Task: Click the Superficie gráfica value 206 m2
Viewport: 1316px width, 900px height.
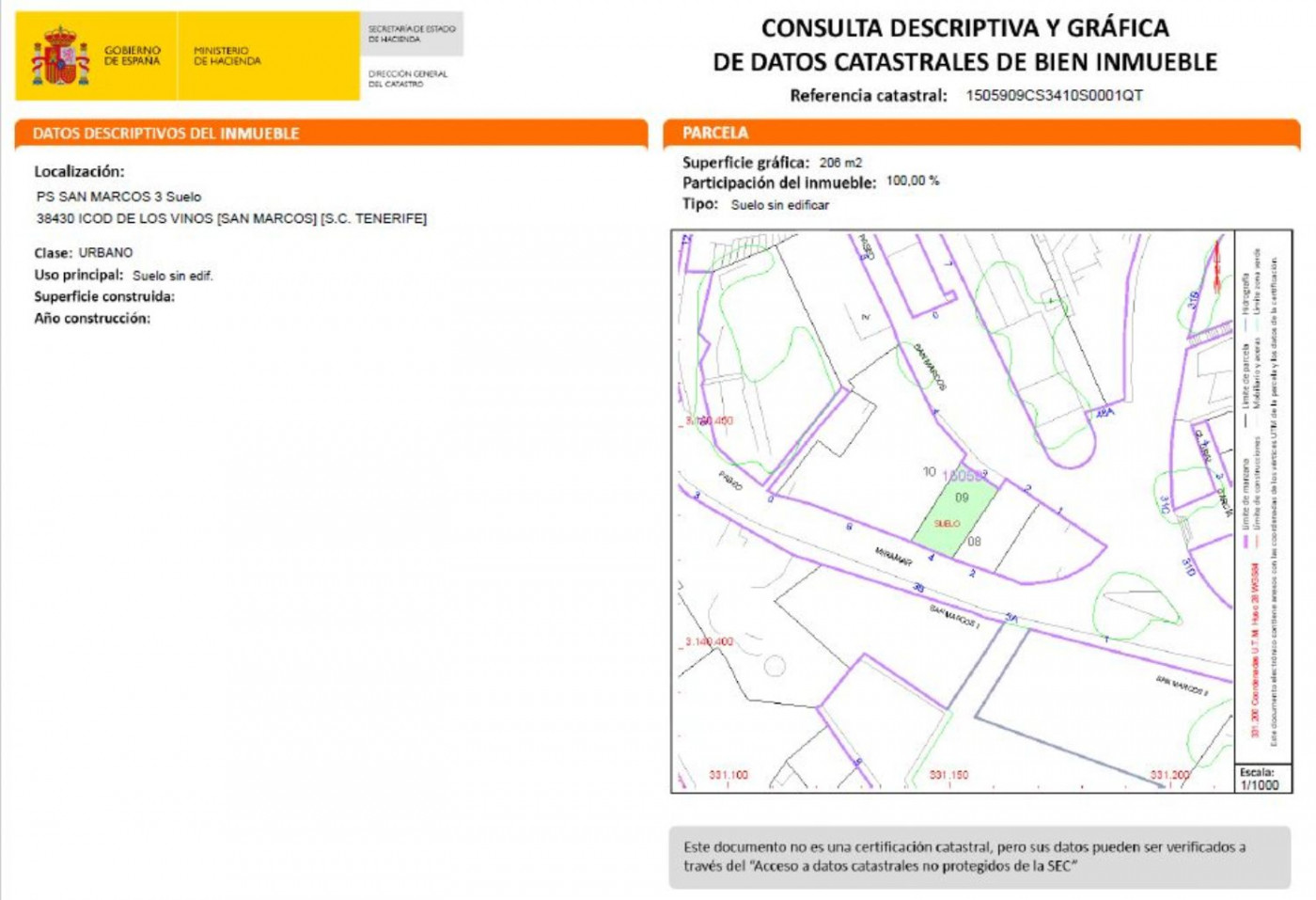Action: [x=840, y=163]
